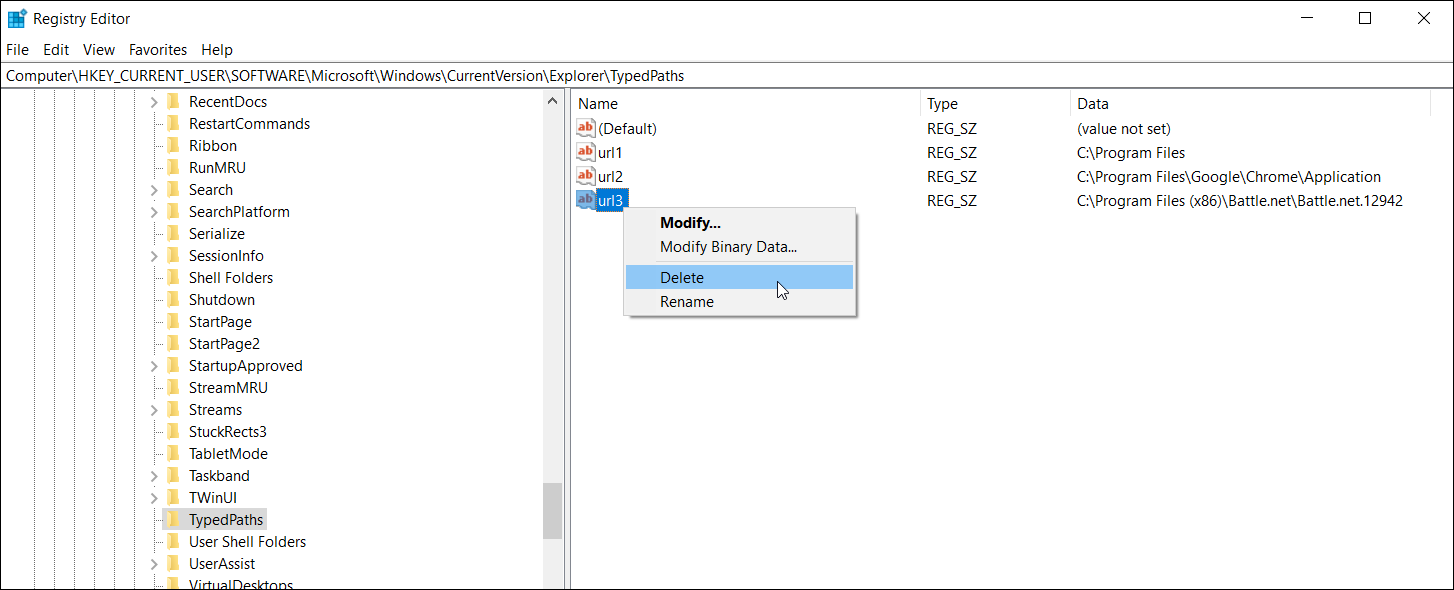Expand the SearchPlatform key

(x=154, y=212)
